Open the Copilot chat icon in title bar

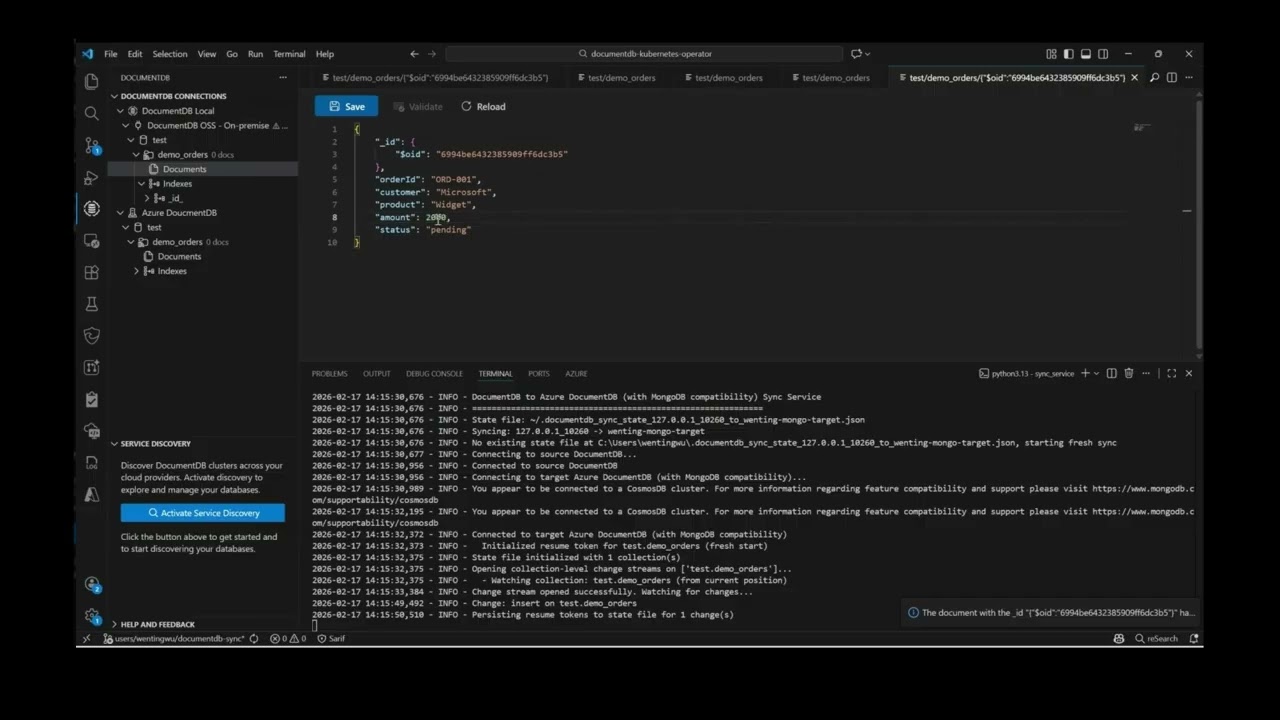coord(856,54)
